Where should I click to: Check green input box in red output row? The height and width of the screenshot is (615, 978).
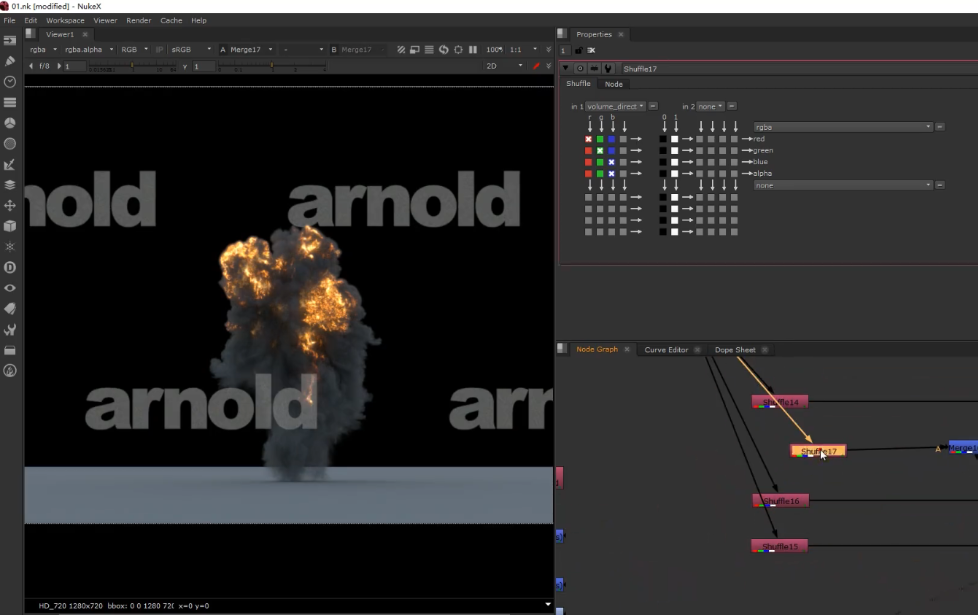pyautogui.click(x=600, y=139)
